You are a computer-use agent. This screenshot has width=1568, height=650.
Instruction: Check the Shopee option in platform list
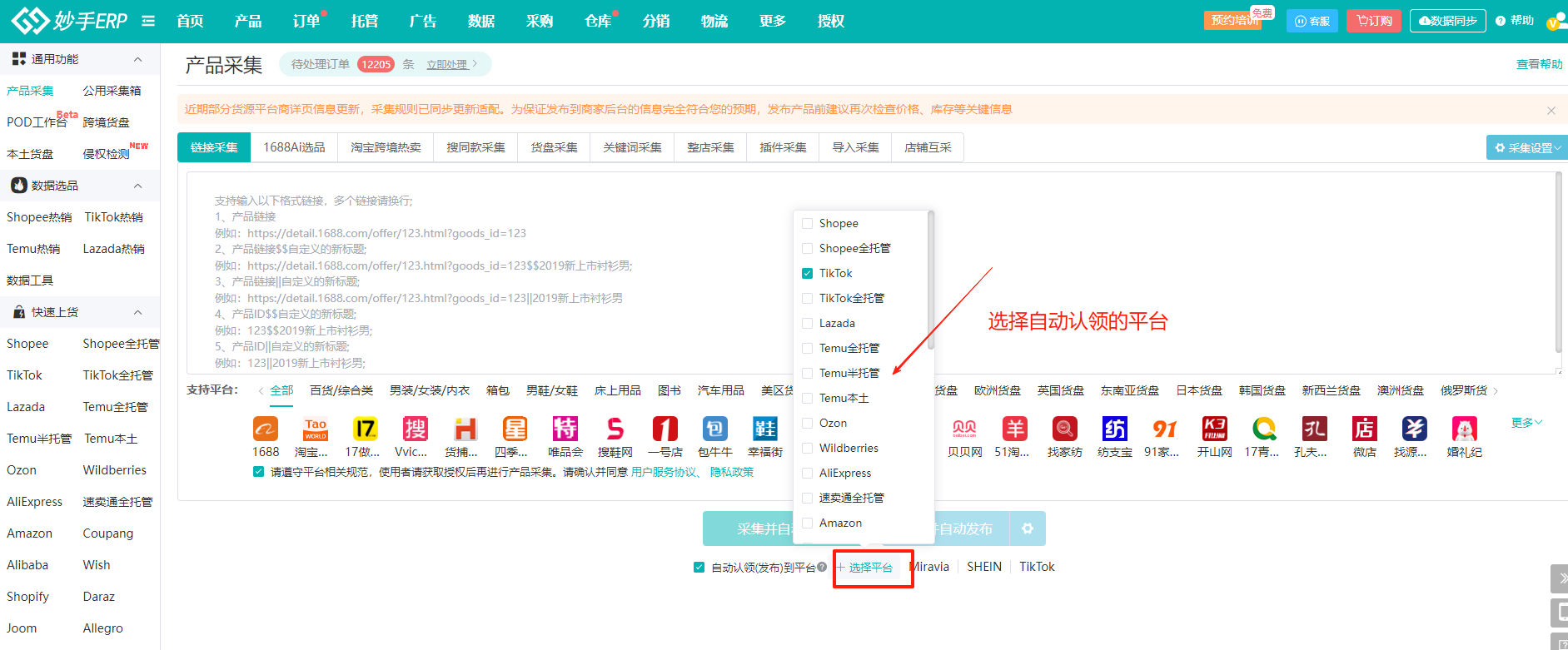click(807, 223)
